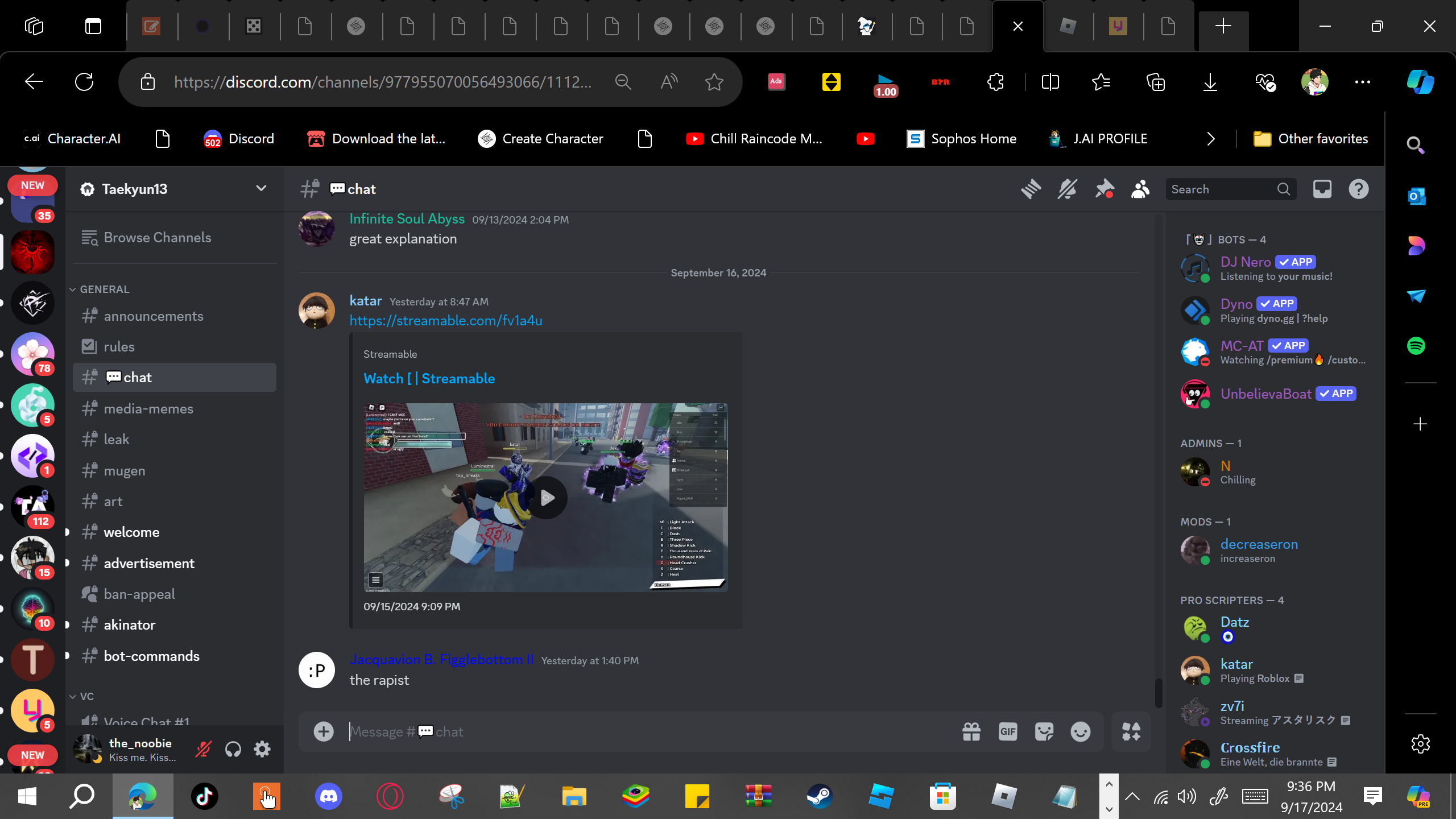Open the announcements channel
Viewport: 1456px width, 819px height.
click(154, 316)
